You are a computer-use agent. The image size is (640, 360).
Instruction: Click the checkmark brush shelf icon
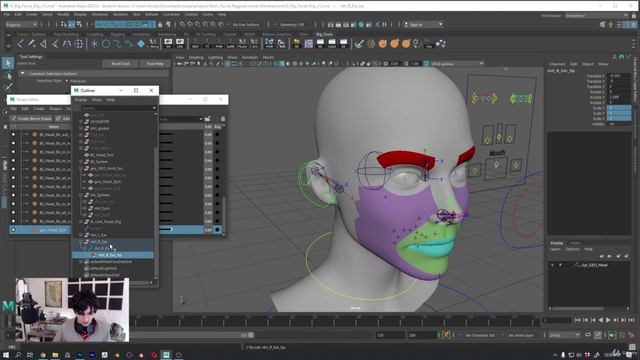coord(359,44)
